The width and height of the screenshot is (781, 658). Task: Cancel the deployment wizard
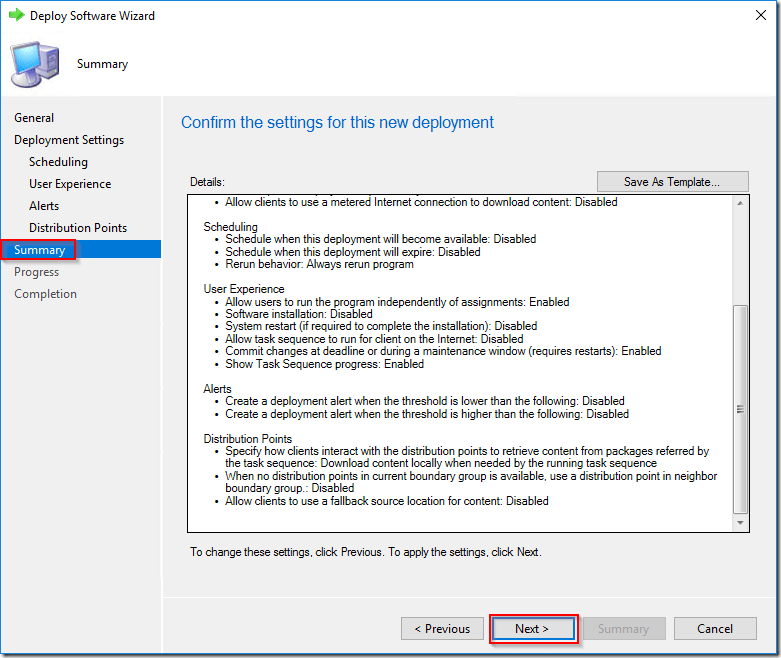(x=715, y=629)
